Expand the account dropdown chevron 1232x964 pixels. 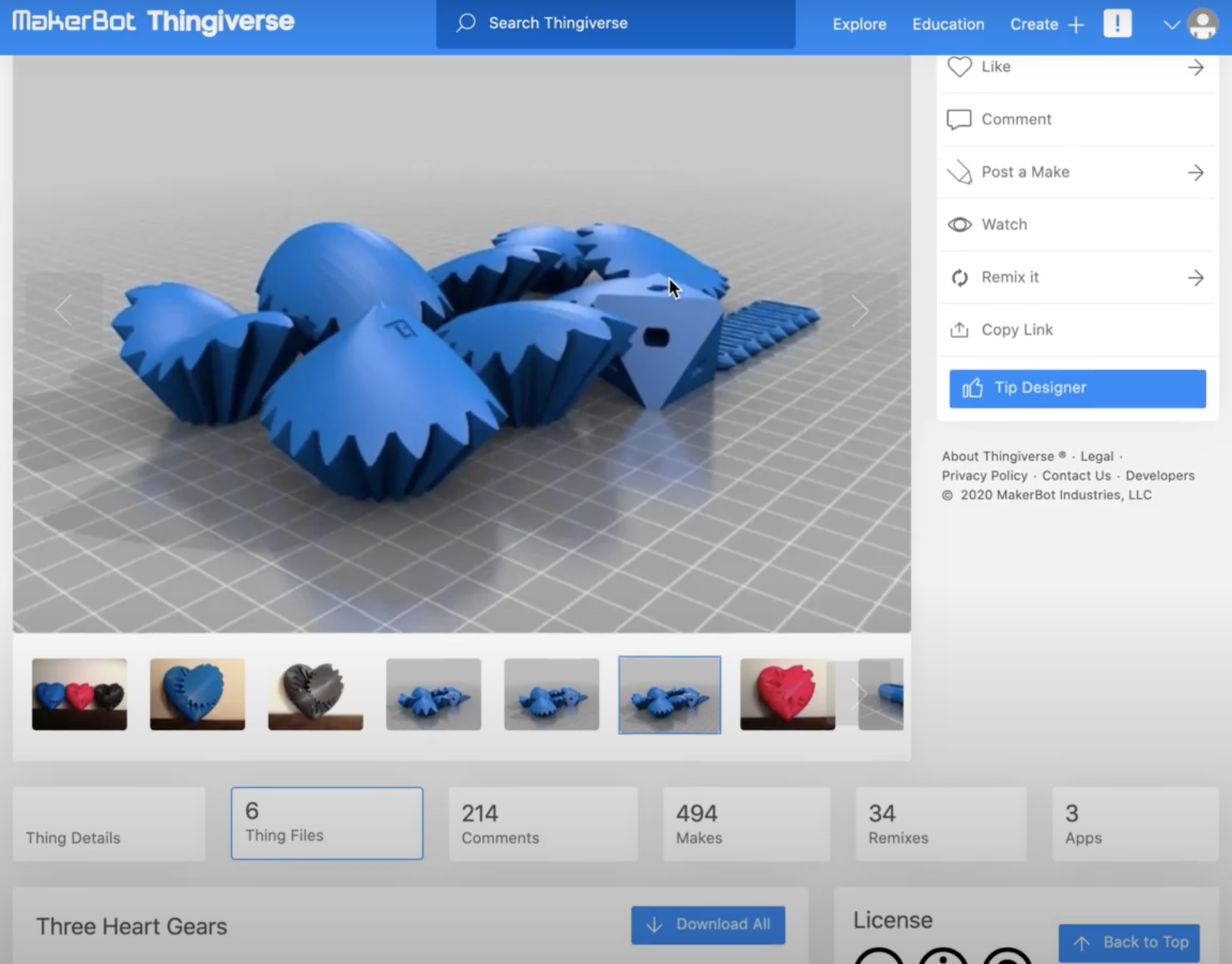[x=1171, y=25]
